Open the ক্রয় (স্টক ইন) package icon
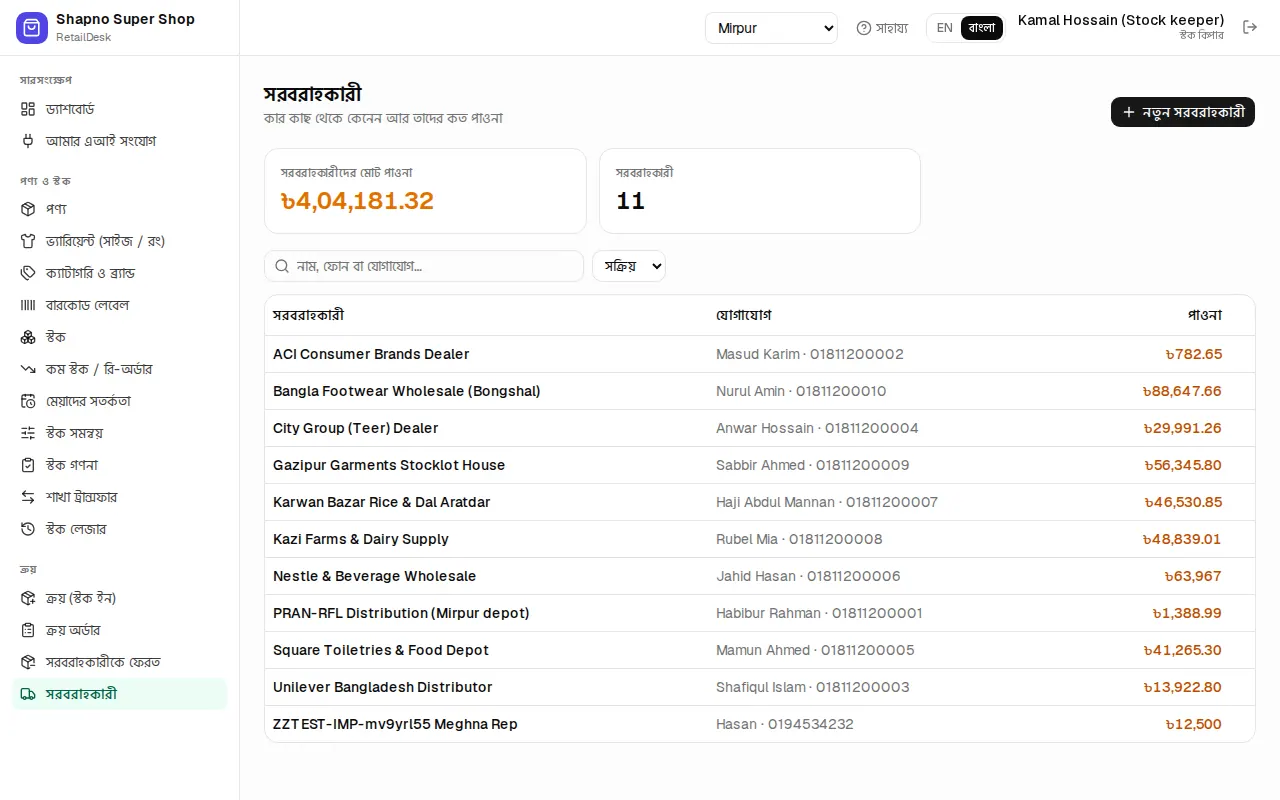1280x800 pixels. point(28,598)
